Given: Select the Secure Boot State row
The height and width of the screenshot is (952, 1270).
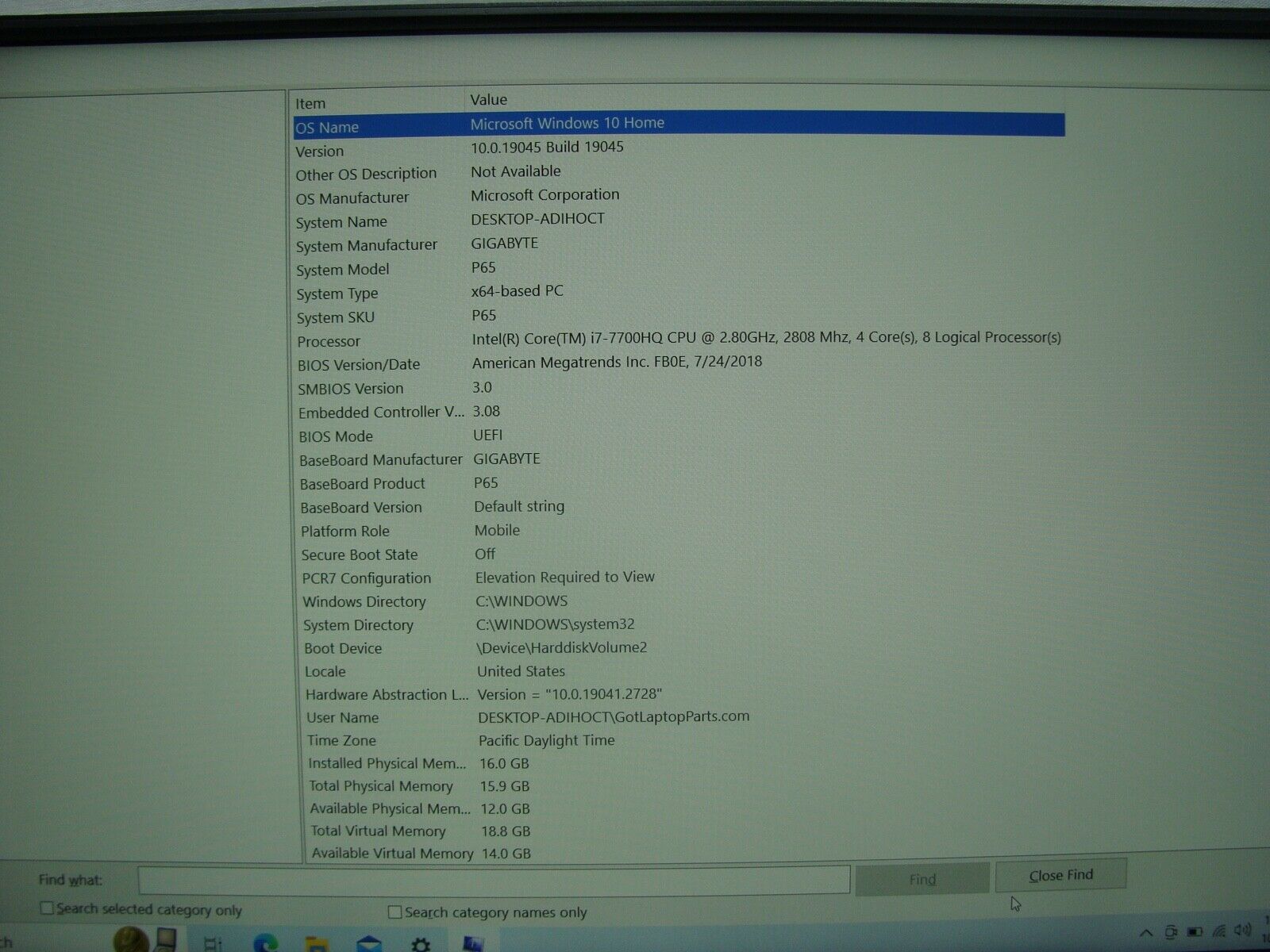Looking at the screenshot, I should [x=681, y=555].
